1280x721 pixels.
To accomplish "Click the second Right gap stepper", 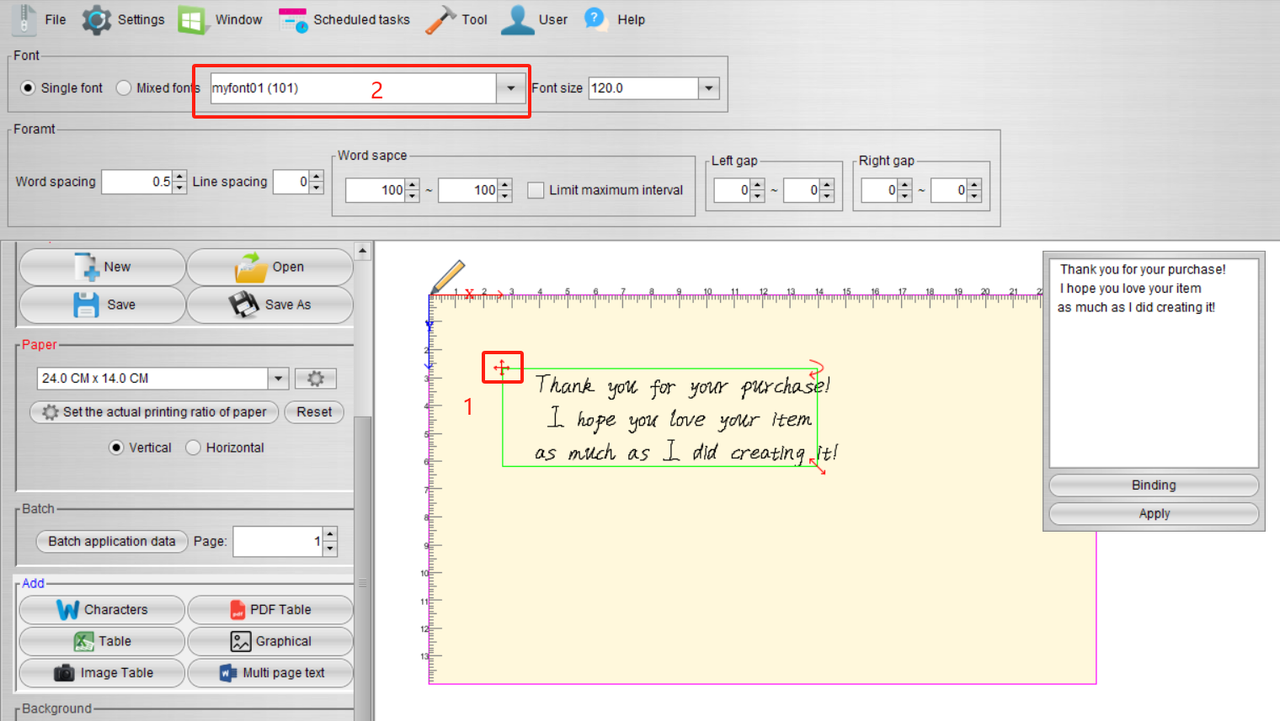I will tap(975, 190).
